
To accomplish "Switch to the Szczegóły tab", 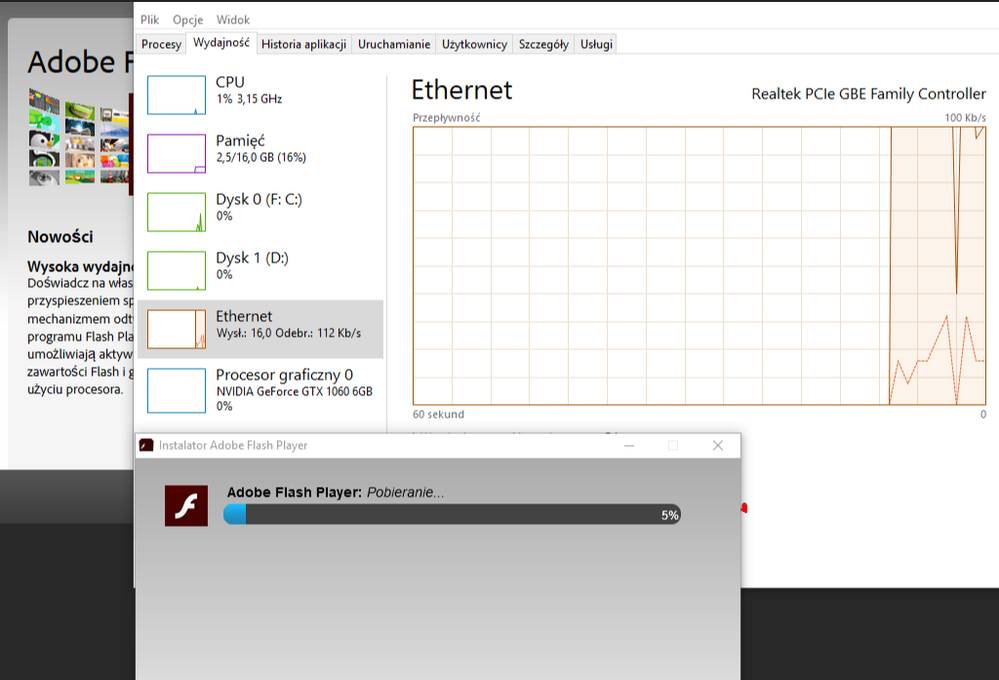I will click(x=543, y=44).
